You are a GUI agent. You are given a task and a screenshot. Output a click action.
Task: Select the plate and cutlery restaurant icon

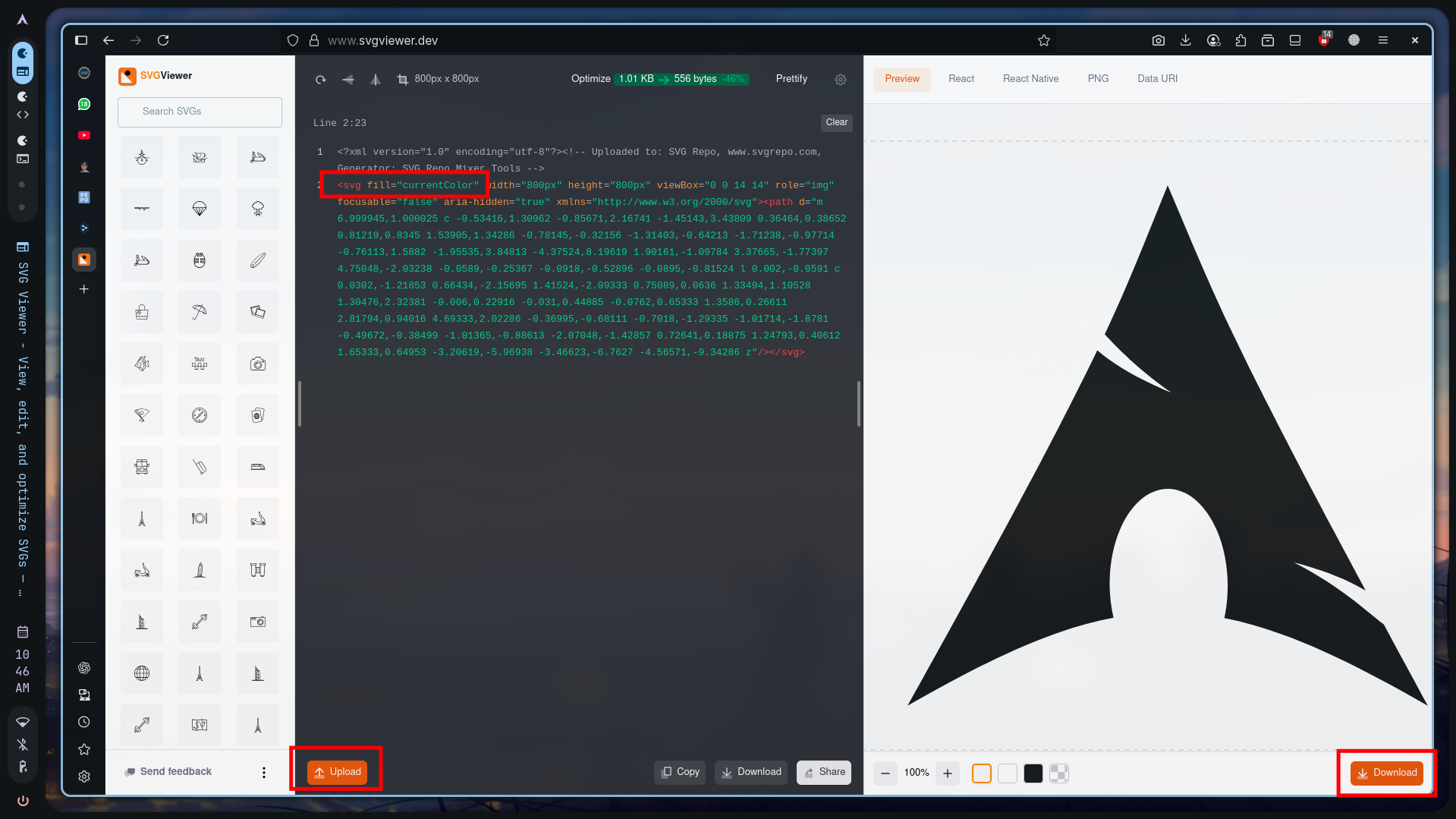click(200, 518)
